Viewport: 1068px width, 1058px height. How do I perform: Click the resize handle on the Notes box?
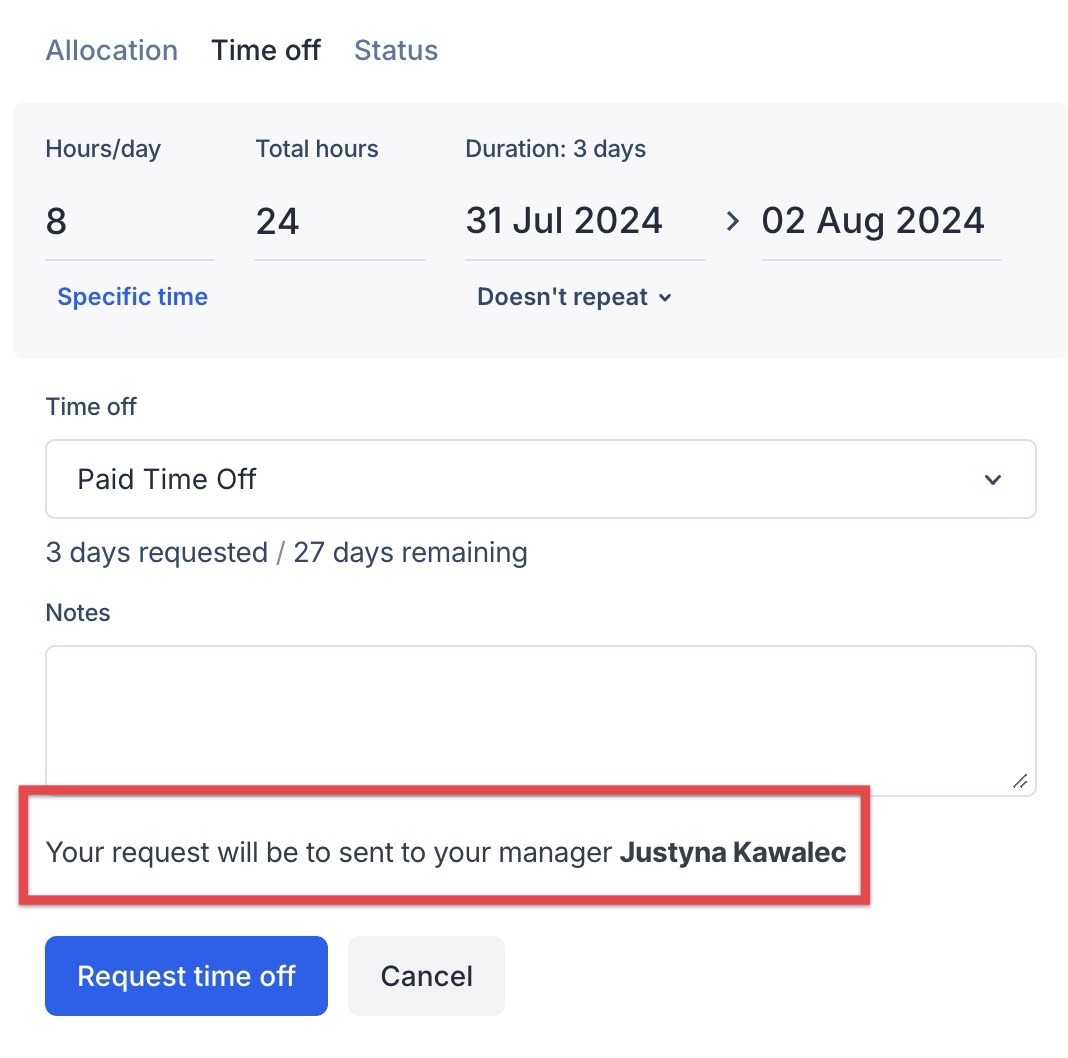pos(1019,781)
